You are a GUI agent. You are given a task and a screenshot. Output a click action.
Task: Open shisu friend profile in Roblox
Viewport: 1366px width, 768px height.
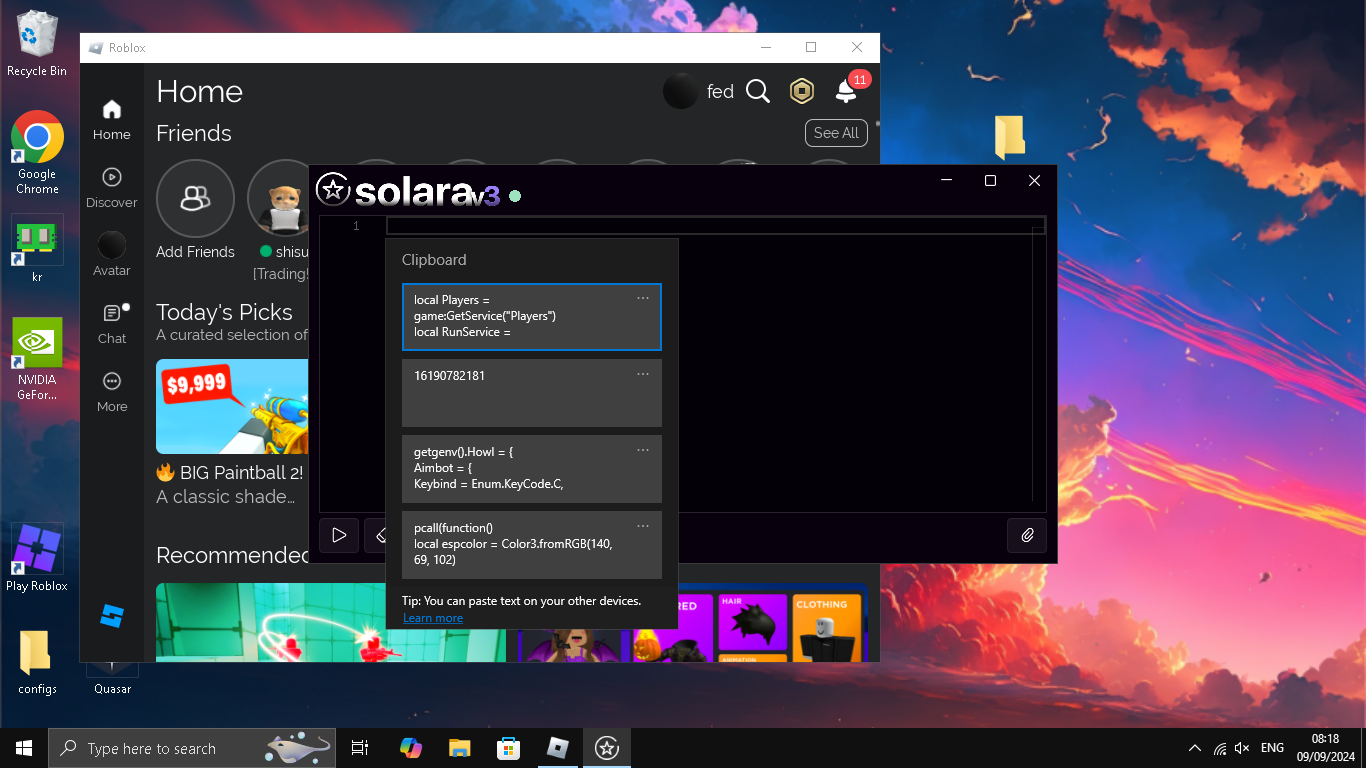(x=283, y=199)
